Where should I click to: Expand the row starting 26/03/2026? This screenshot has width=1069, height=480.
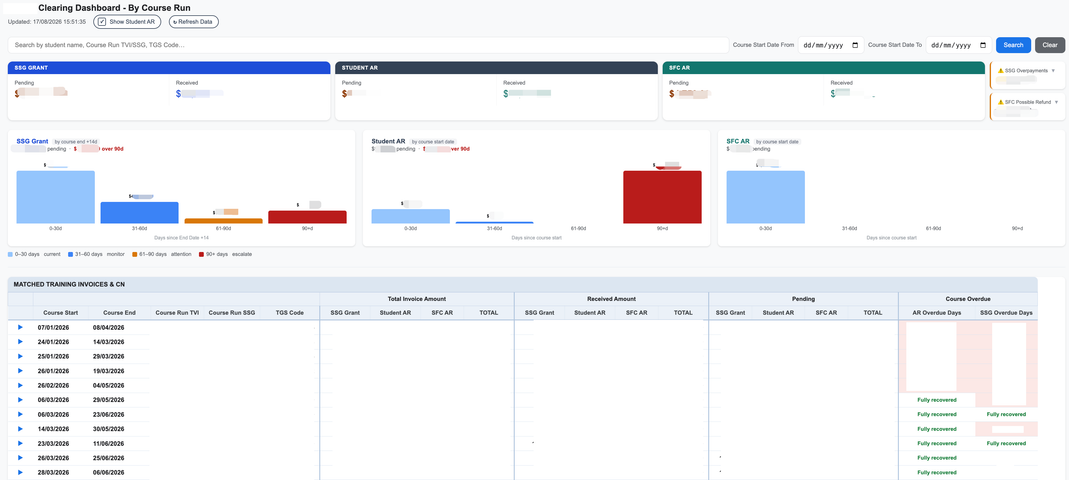pos(20,458)
